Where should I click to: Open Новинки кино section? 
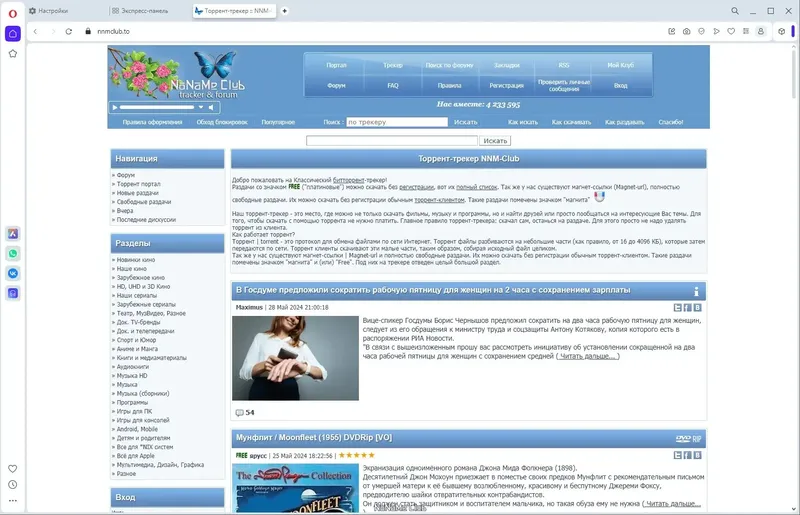pos(136,260)
